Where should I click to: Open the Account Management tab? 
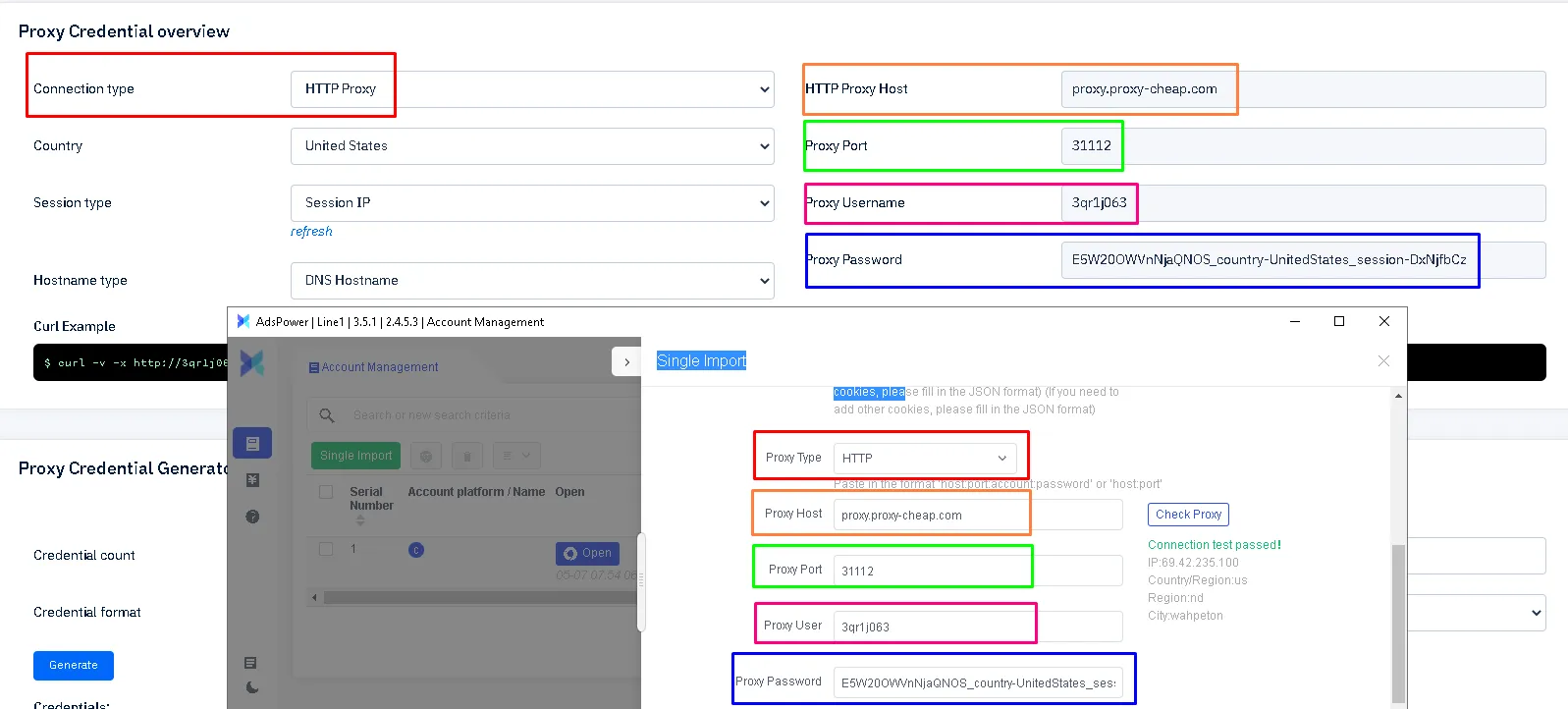click(x=373, y=367)
